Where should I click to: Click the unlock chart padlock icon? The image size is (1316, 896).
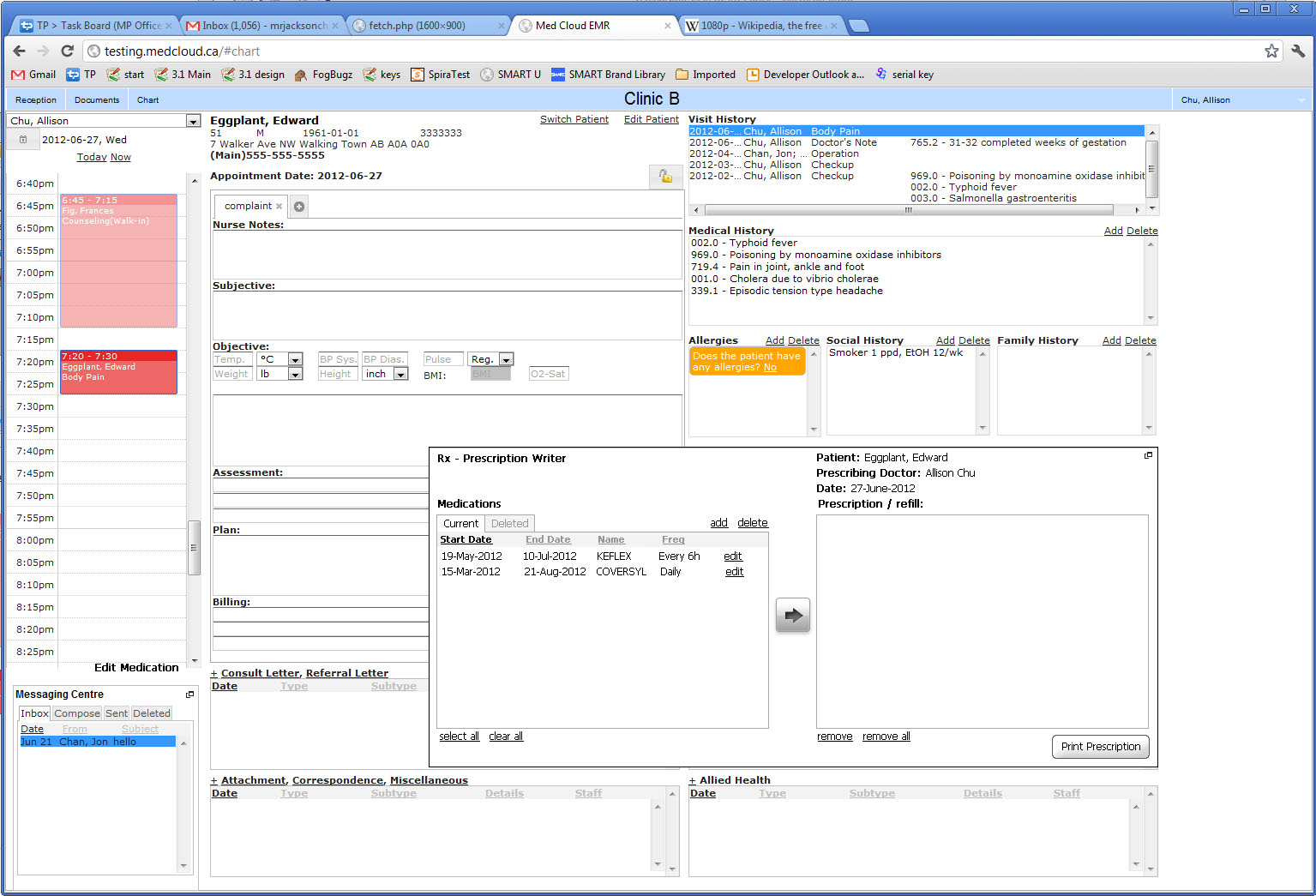[x=665, y=176]
